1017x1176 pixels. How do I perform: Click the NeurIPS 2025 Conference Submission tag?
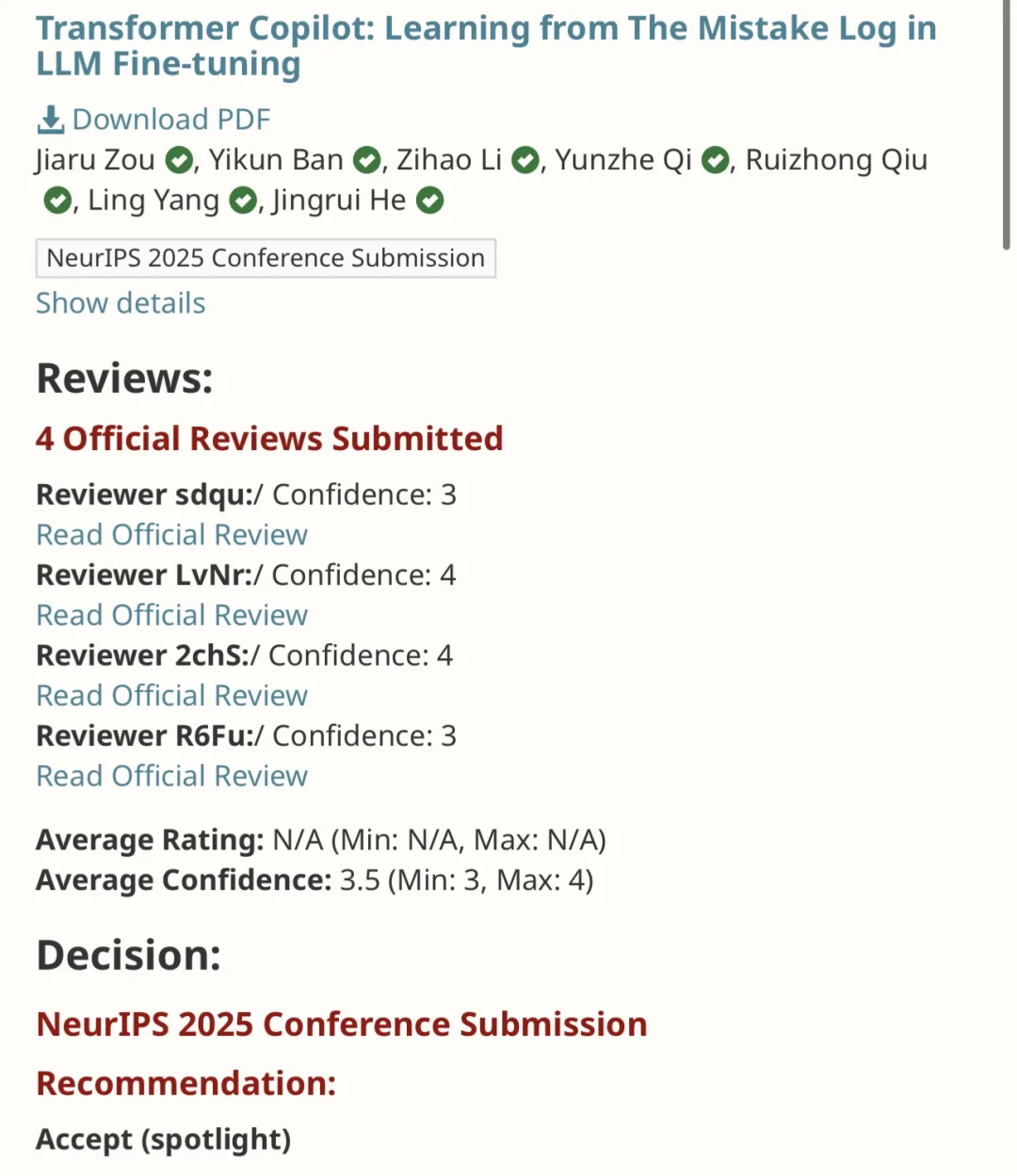266,258
